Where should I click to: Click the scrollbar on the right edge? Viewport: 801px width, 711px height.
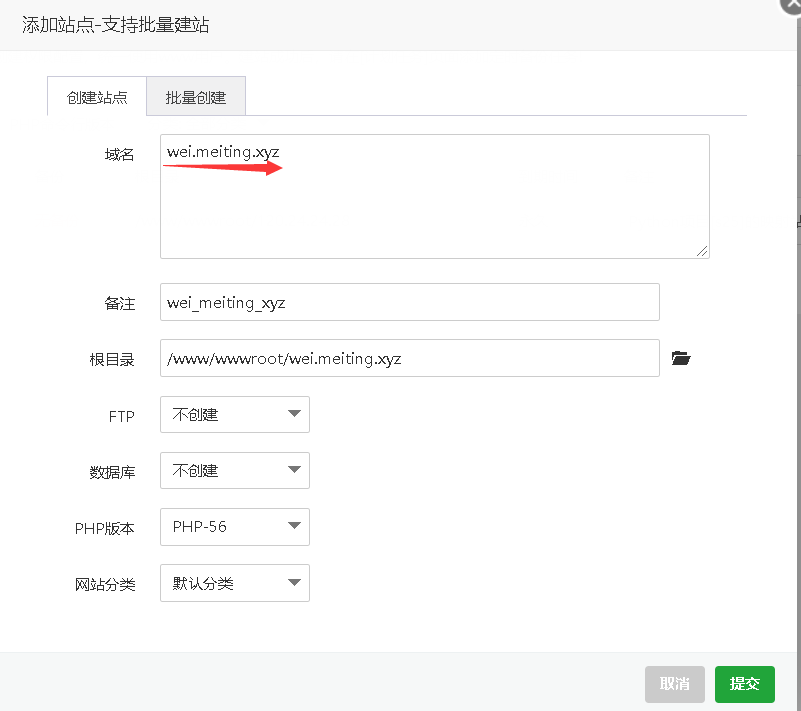point(796,220)
